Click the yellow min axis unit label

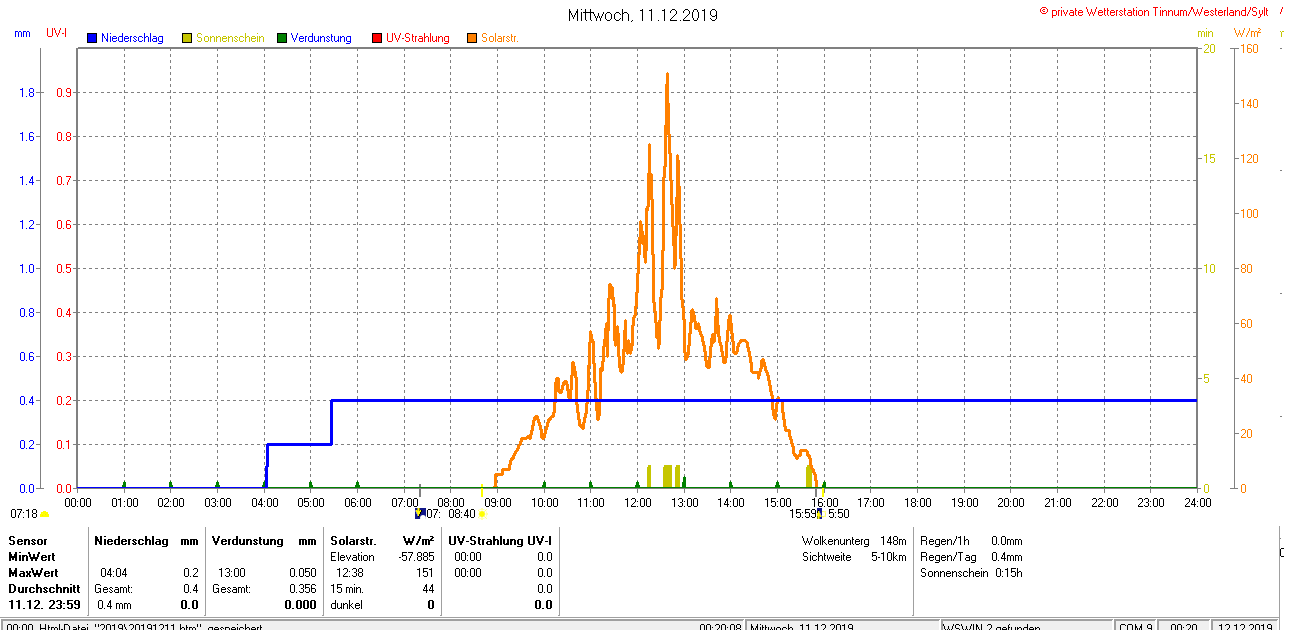coord(1205,33)
